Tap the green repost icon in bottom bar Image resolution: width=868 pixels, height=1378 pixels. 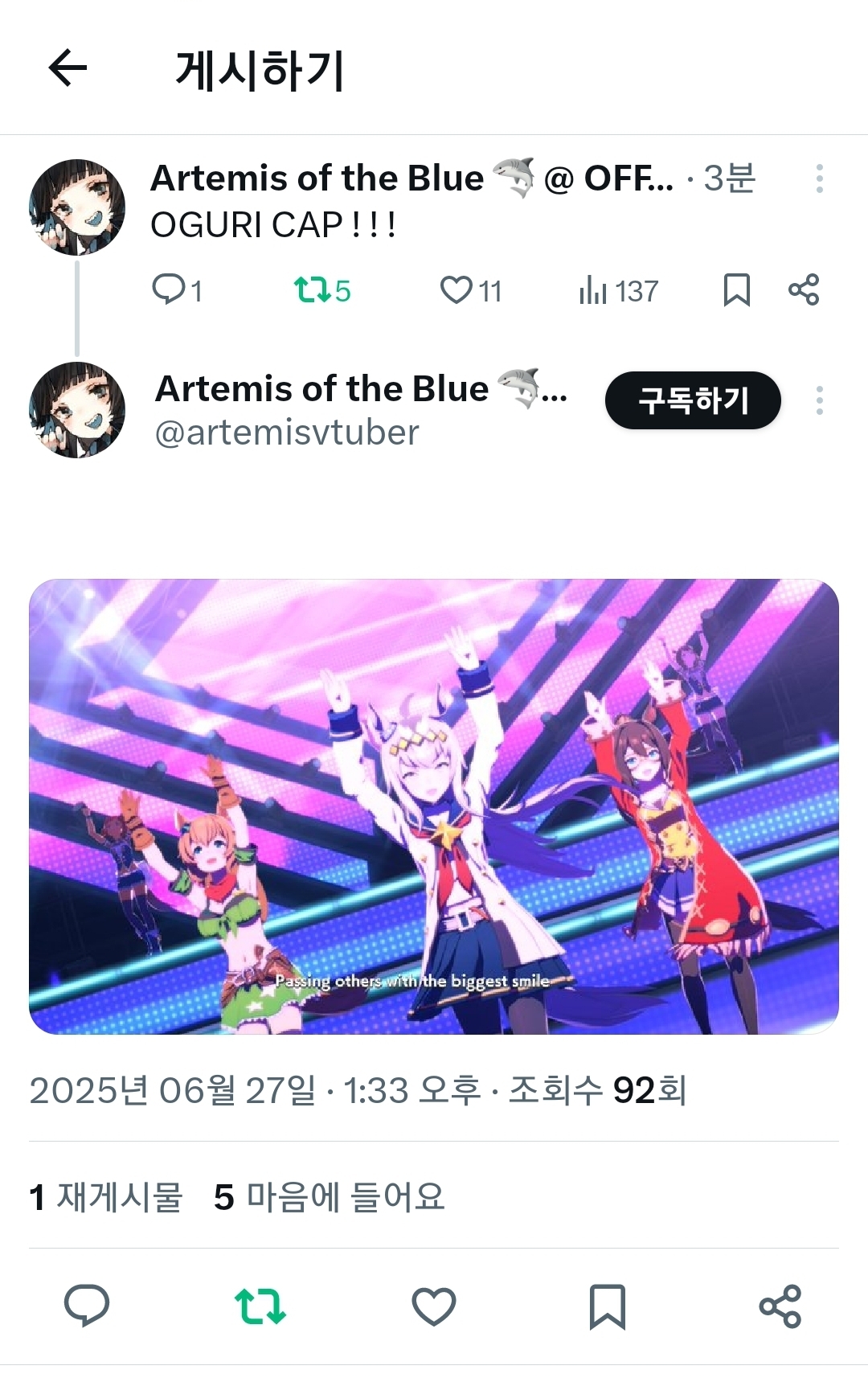[x=260, y=1306]
